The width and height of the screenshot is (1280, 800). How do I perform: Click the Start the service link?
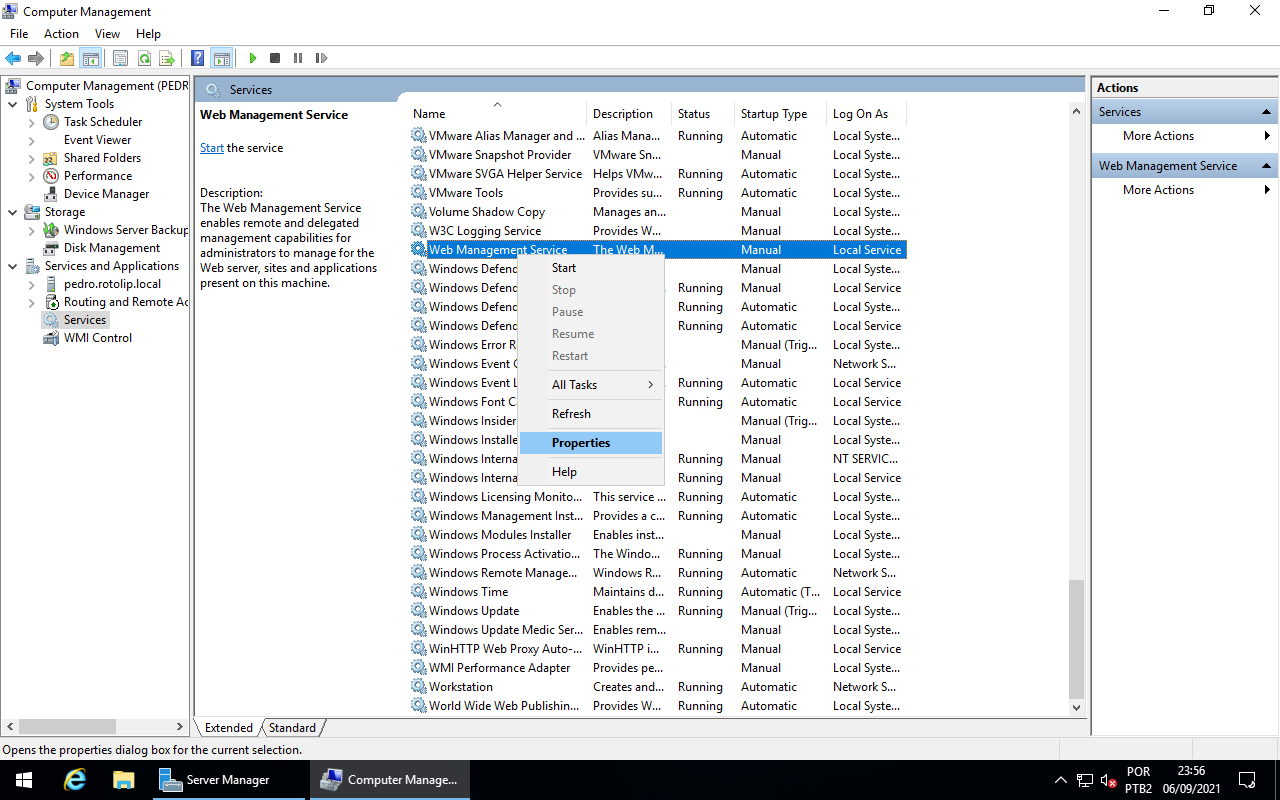(x=212, y=147)
